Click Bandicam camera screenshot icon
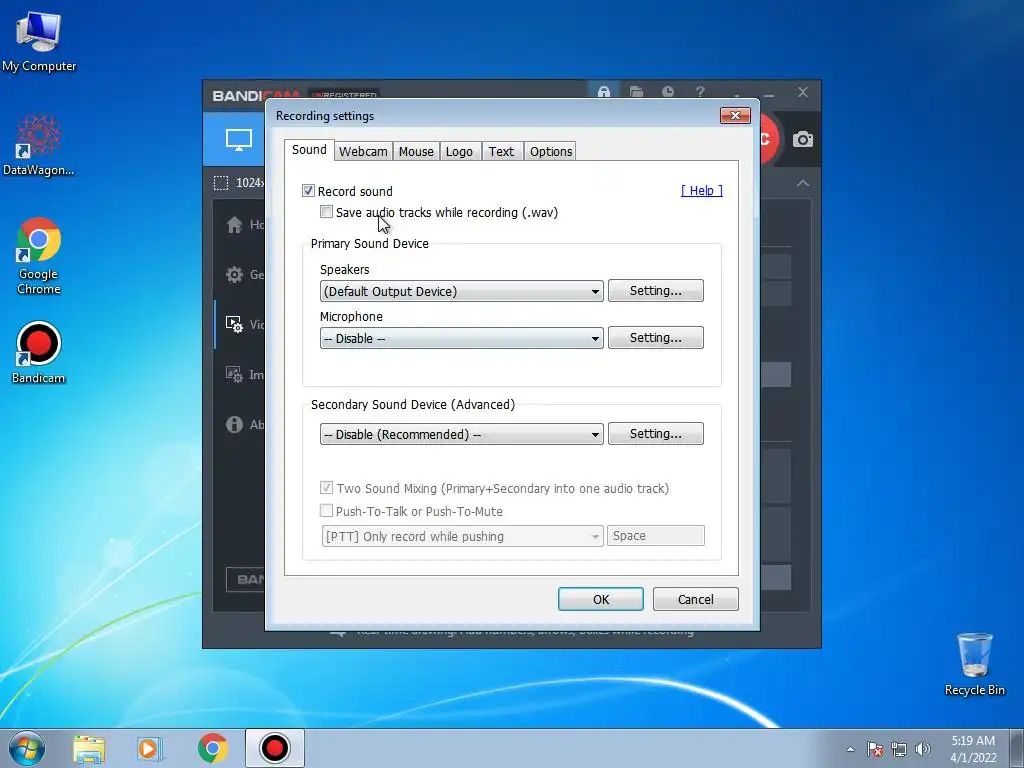The width and height of the screenshot is (1024, 768). click(803, 139)
